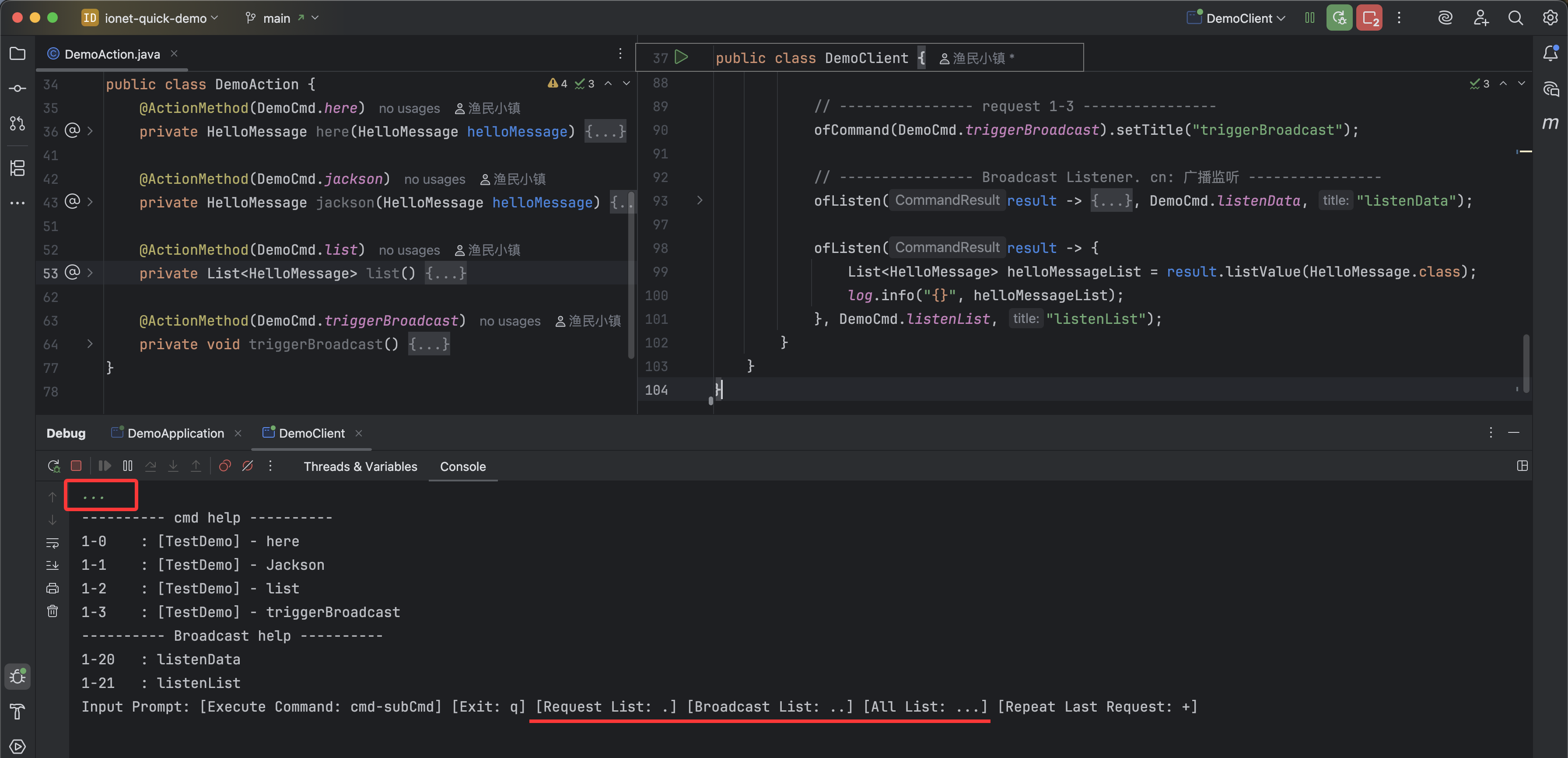
Task: Expand folded here method at line 36
Action: click(x=90, y=131)
